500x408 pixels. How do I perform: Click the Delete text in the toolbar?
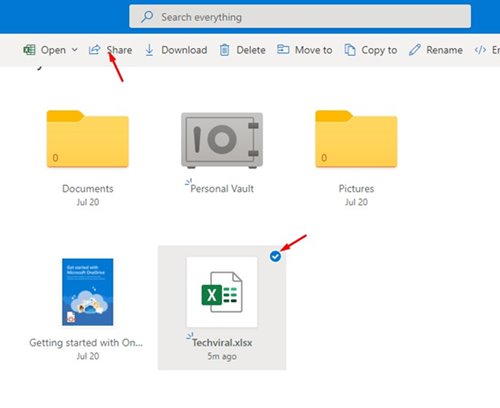pyautogui.click(x=251, y=50)
